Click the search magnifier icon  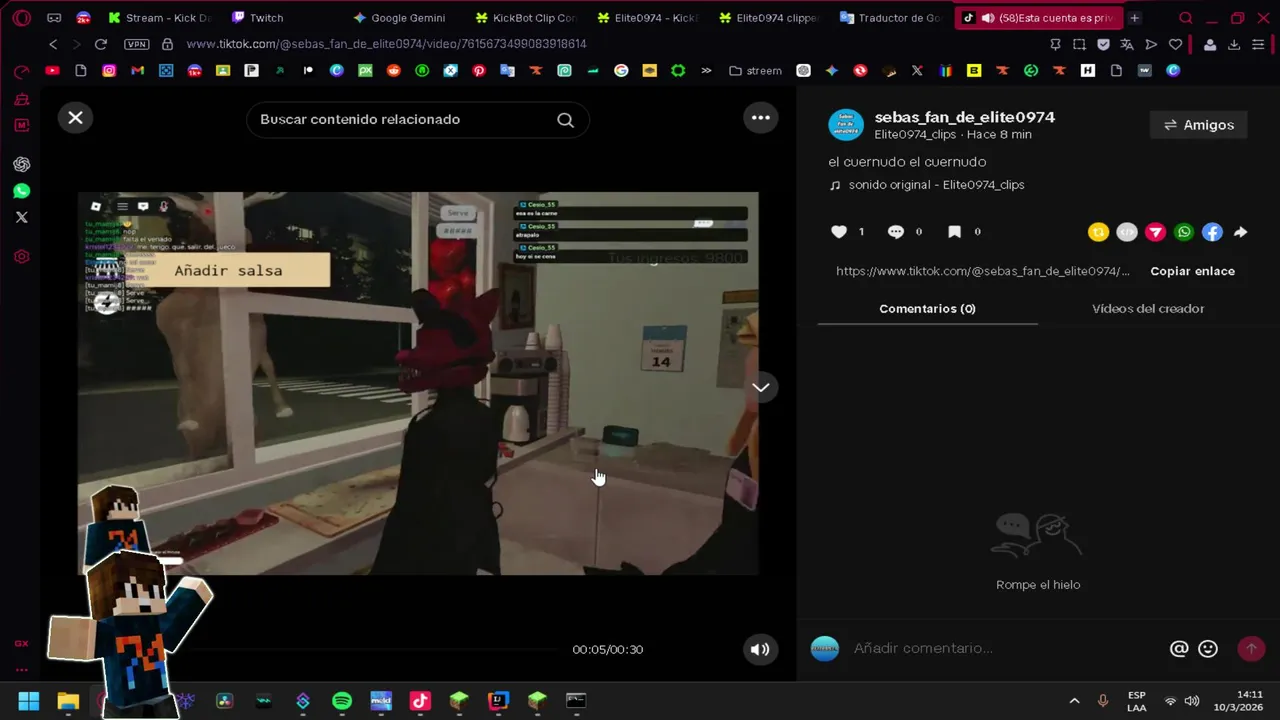[x=565, y=120]
